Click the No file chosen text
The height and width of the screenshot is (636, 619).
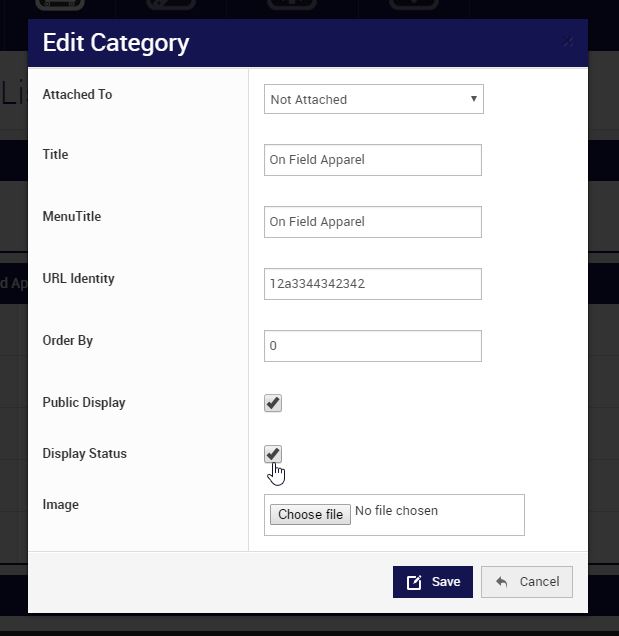396,511
